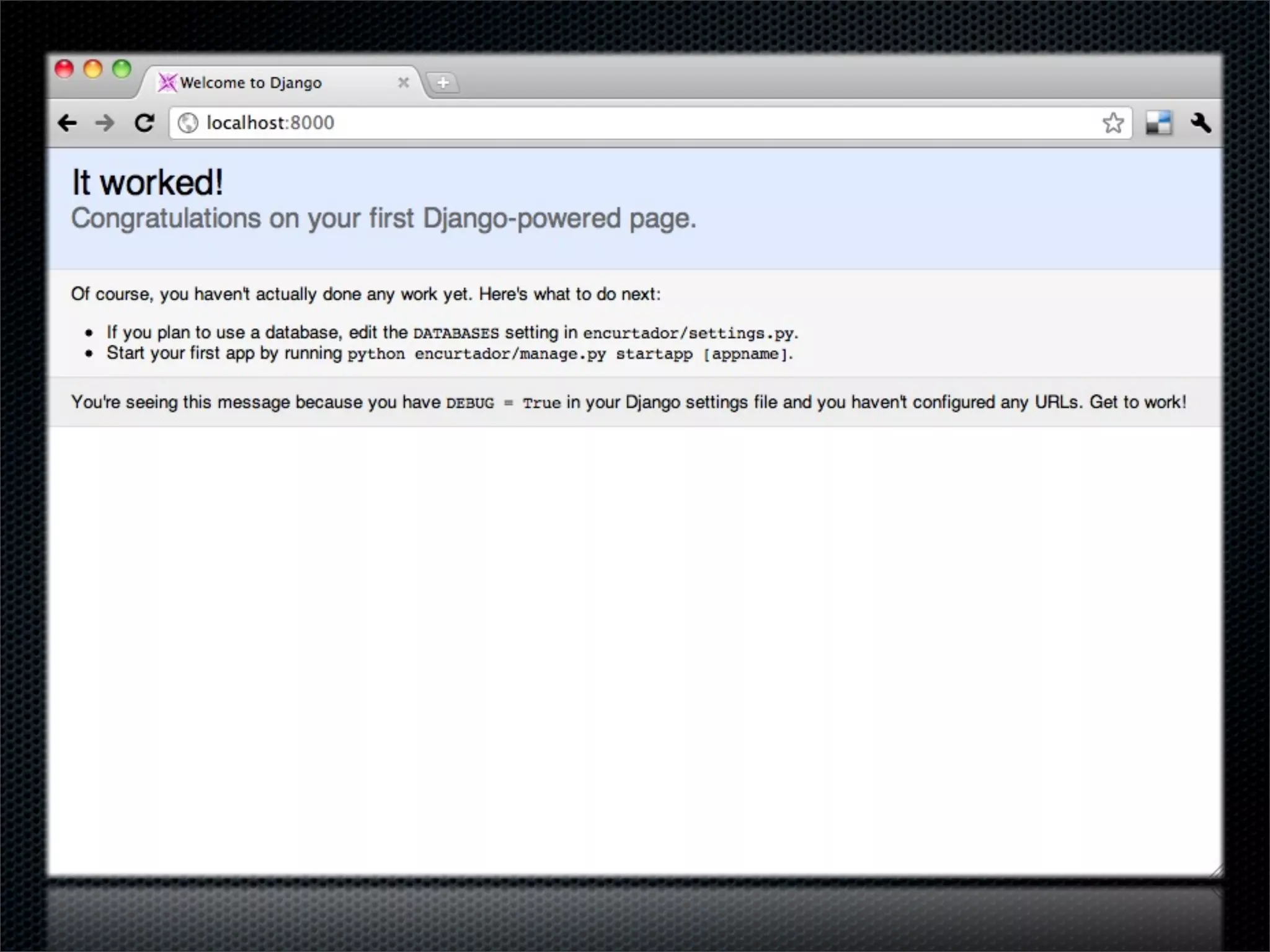Click the globe site info icon
1270x952 pixels.
[188, 123]
